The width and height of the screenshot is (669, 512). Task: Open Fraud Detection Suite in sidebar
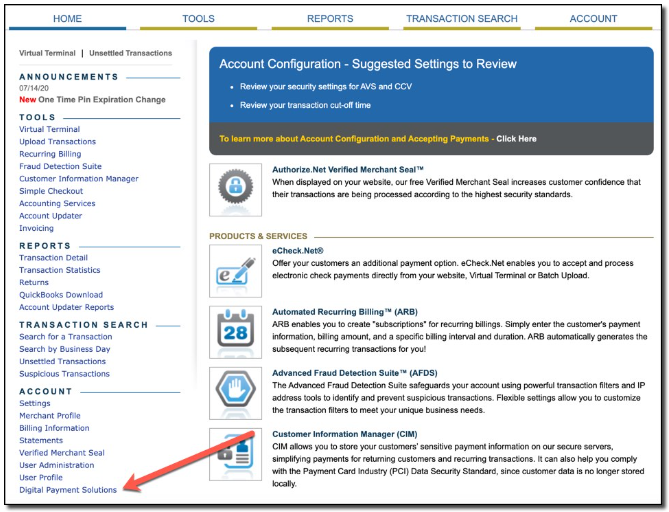[61, 166]
